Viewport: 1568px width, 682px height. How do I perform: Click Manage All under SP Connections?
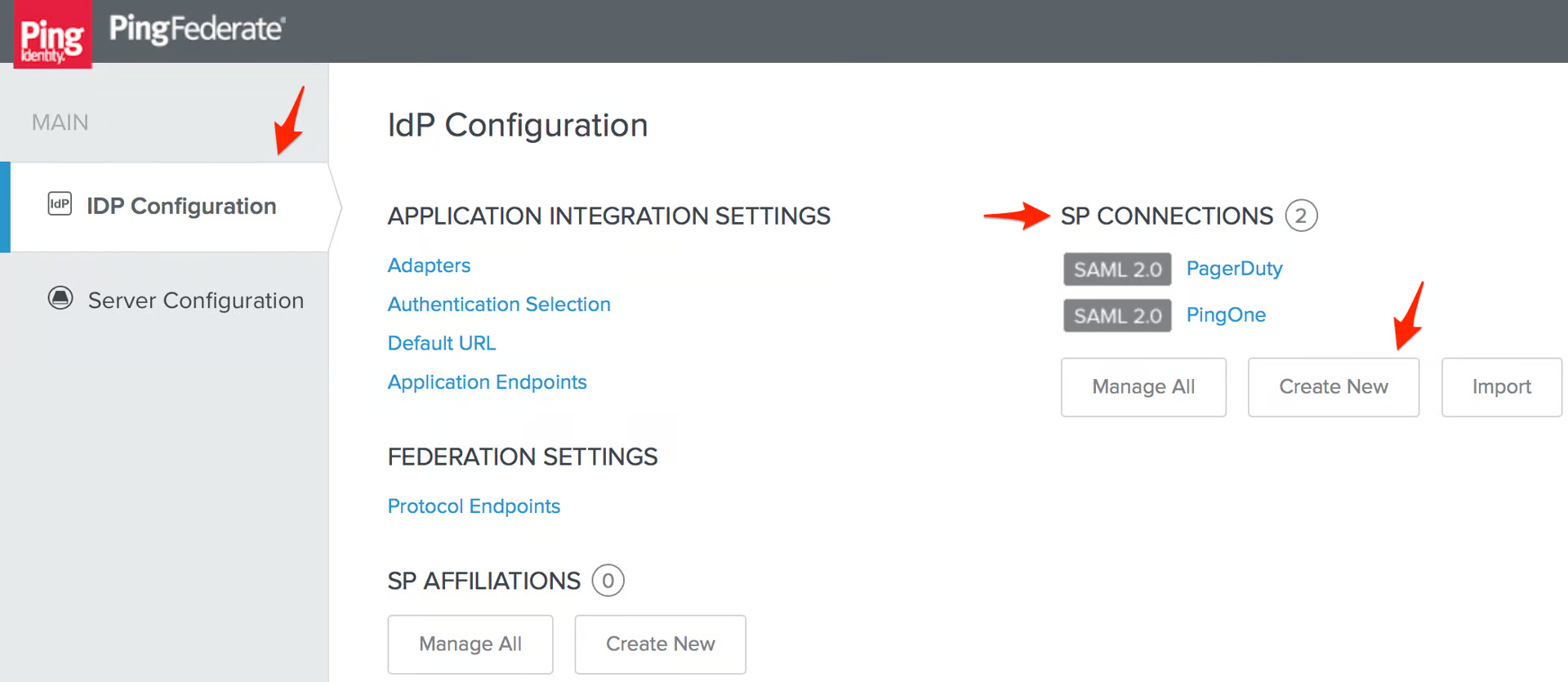[1143, 387]
